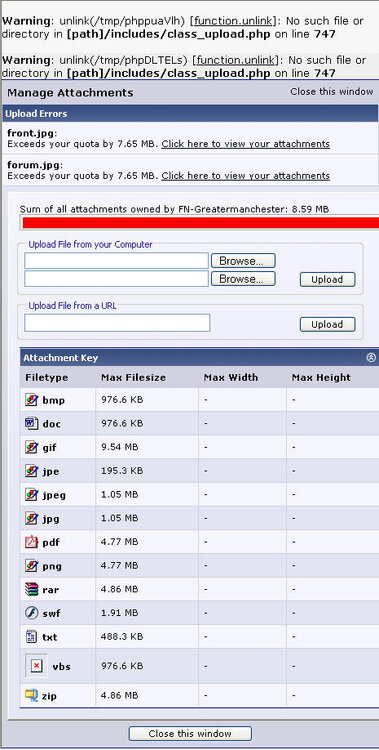Click the png filetype icon
The height and width of the screenshot is (750, 379).
click(31, 565)
